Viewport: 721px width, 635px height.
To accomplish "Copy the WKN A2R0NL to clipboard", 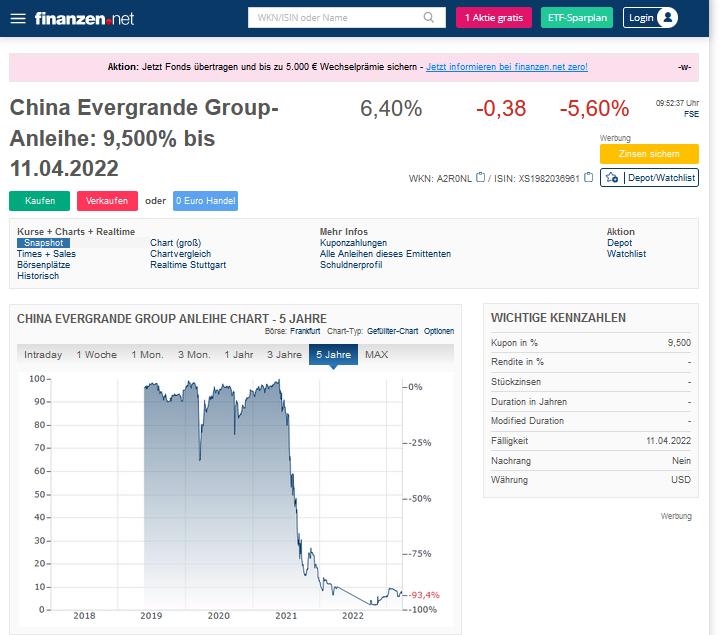I will pyautogui.click(x=481, y=178).
